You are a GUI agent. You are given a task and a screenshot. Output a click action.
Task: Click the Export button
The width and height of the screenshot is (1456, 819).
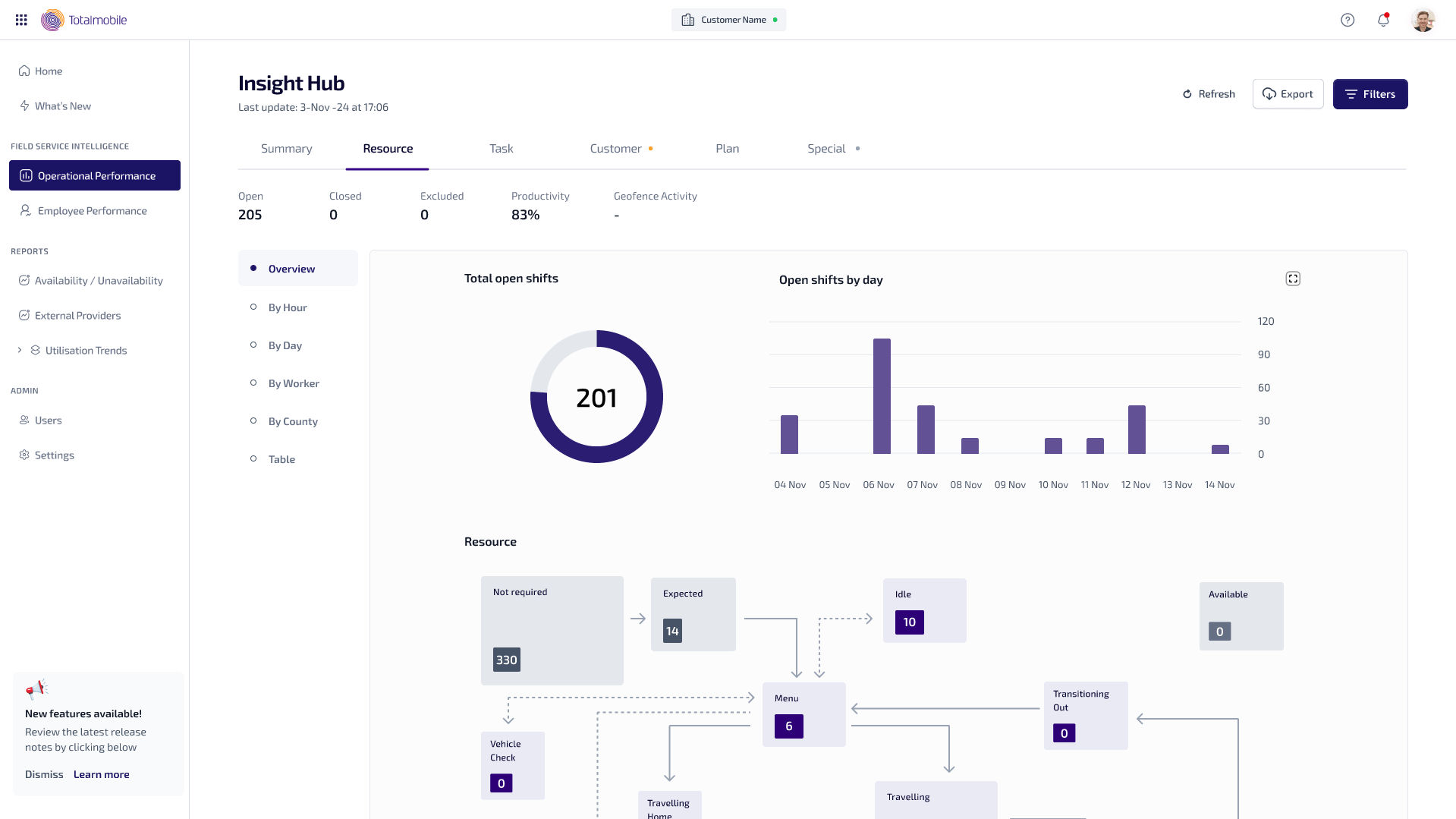1288,94
